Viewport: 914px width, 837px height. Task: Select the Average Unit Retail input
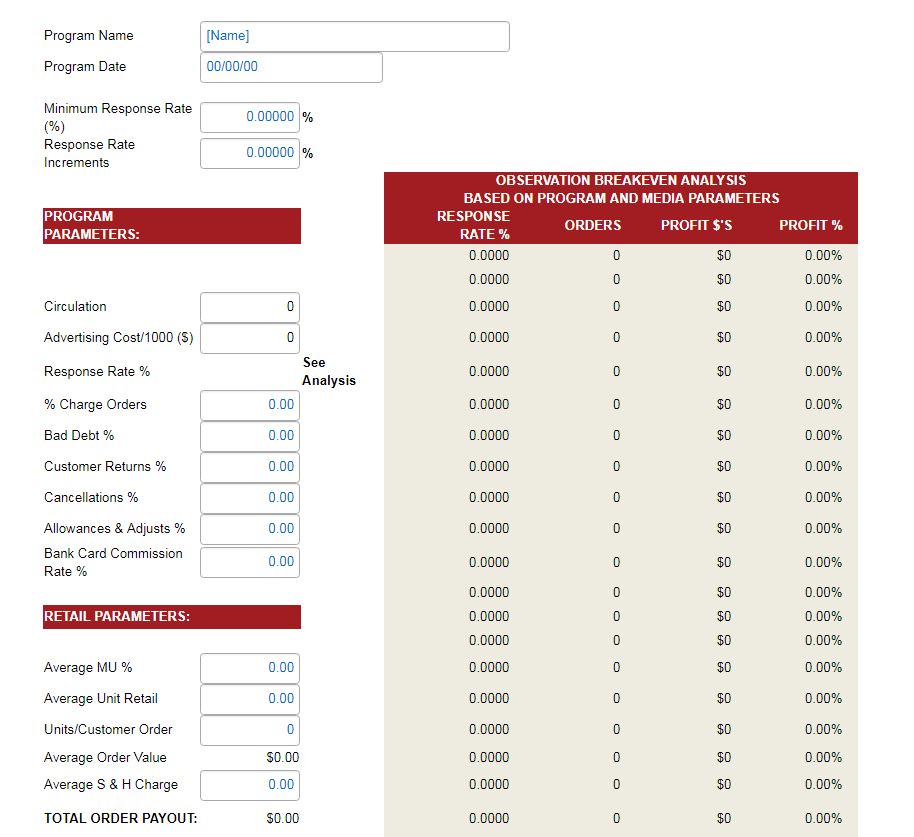(249, 699)
